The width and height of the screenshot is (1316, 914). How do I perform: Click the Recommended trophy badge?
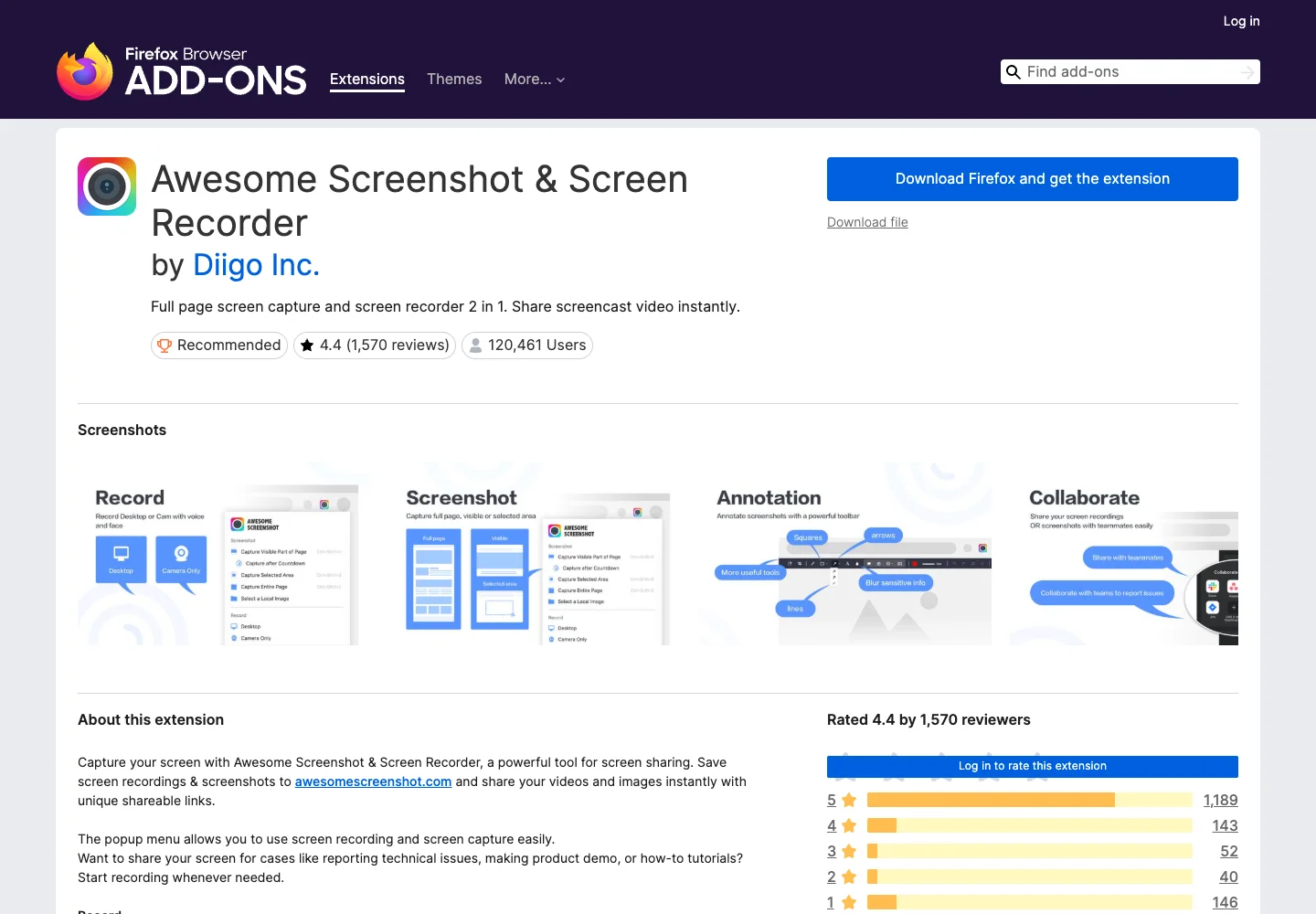click(x=219, y=345)
